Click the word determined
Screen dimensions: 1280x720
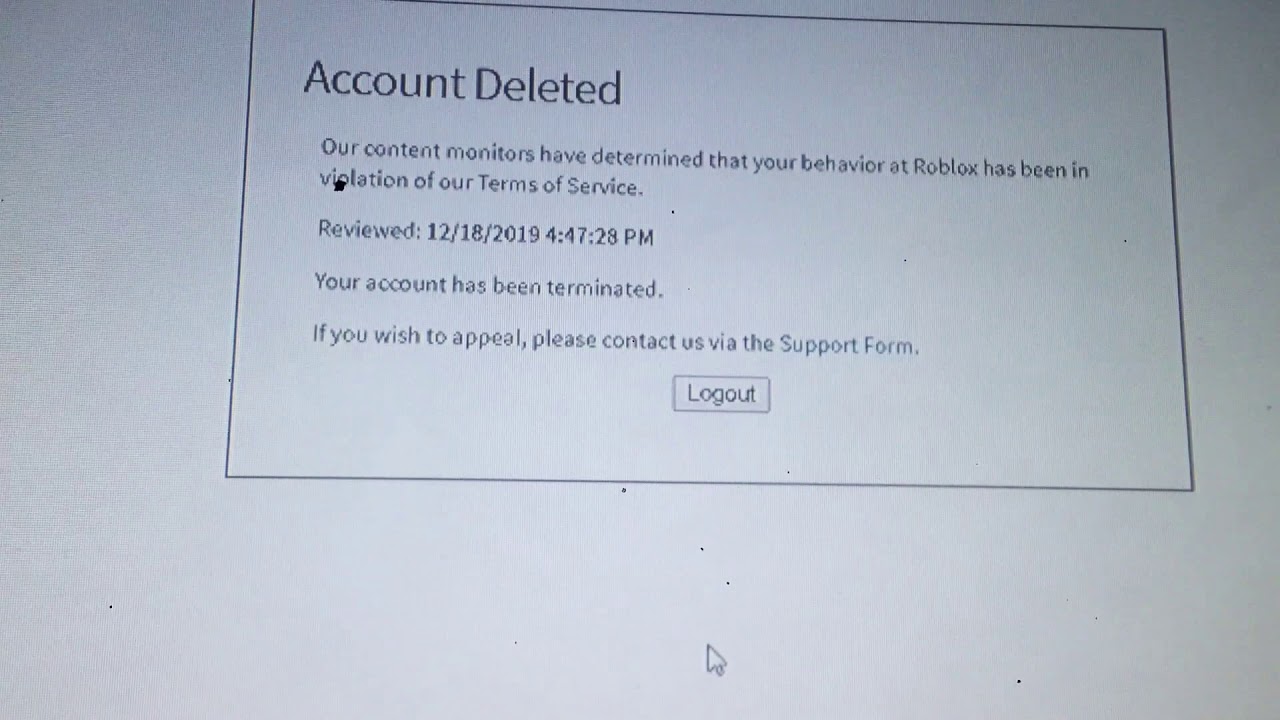[x=647, y=158]
